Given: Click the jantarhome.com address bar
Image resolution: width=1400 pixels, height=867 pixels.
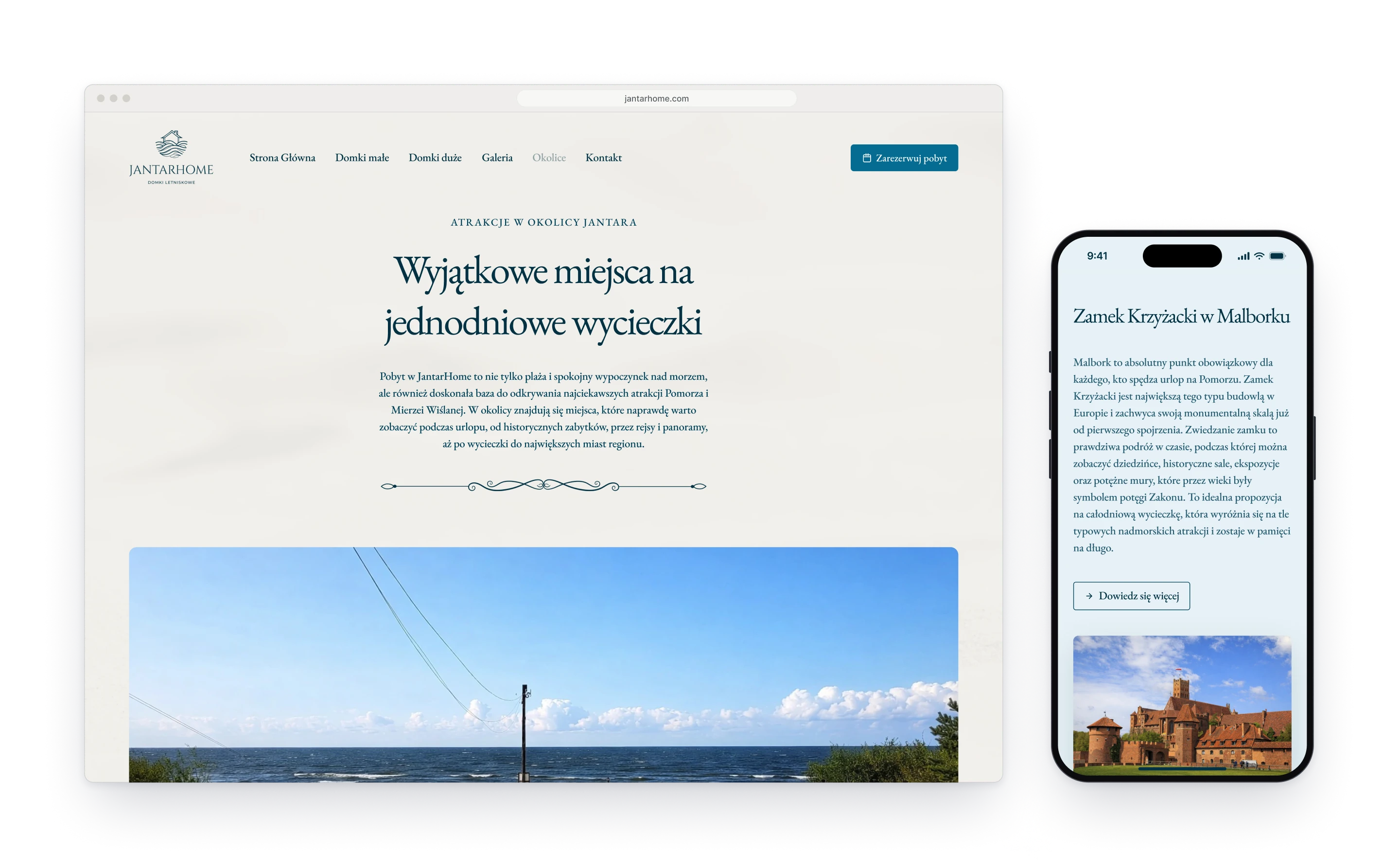Looking at the screenshot, I should click(x=656, y=99).
